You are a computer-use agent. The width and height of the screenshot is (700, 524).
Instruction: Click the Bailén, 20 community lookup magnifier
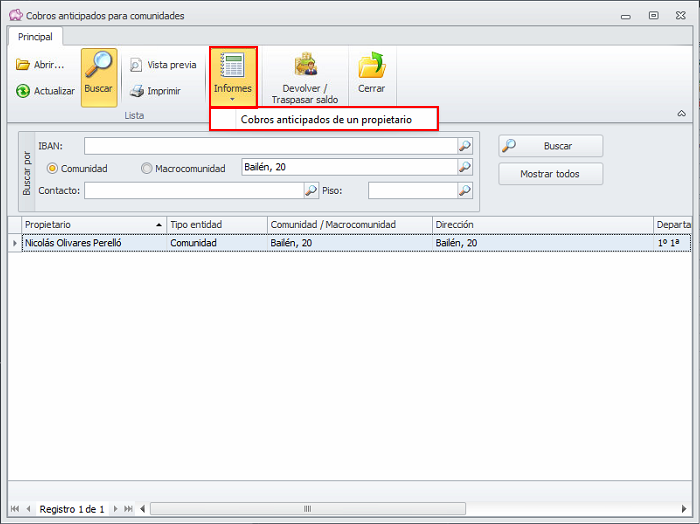point(465,167)
